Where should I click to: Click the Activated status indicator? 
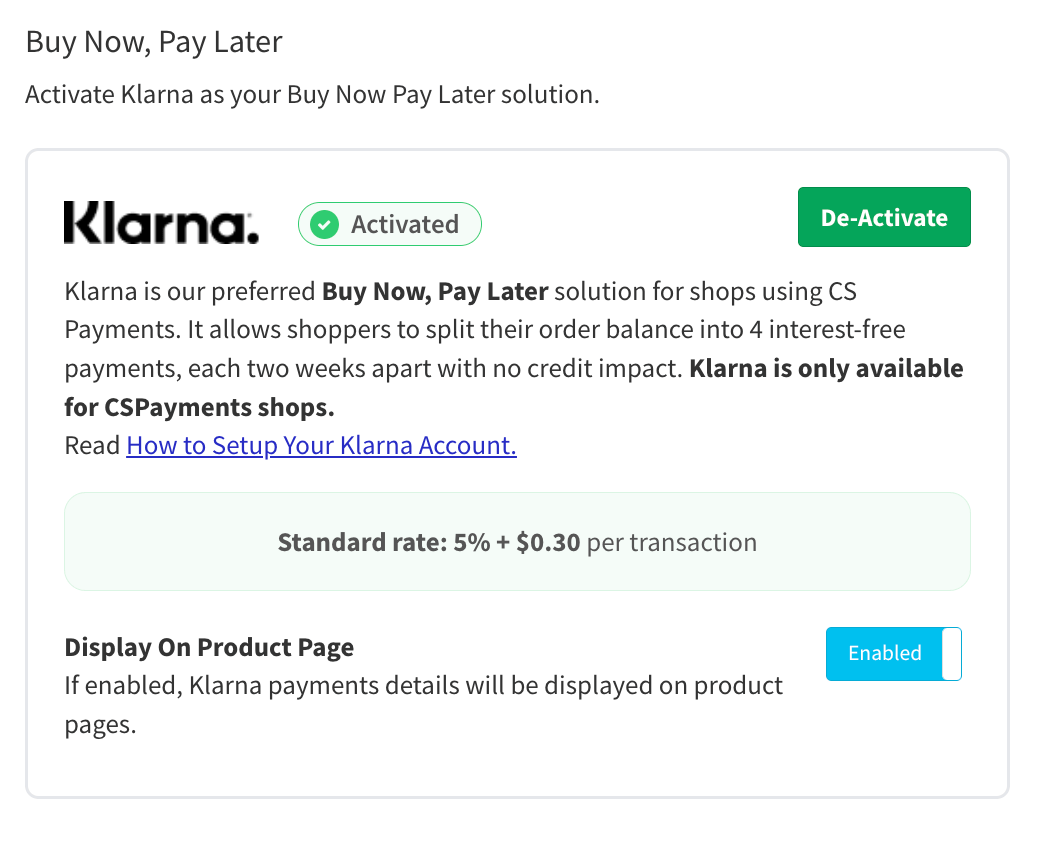(390, 224)
